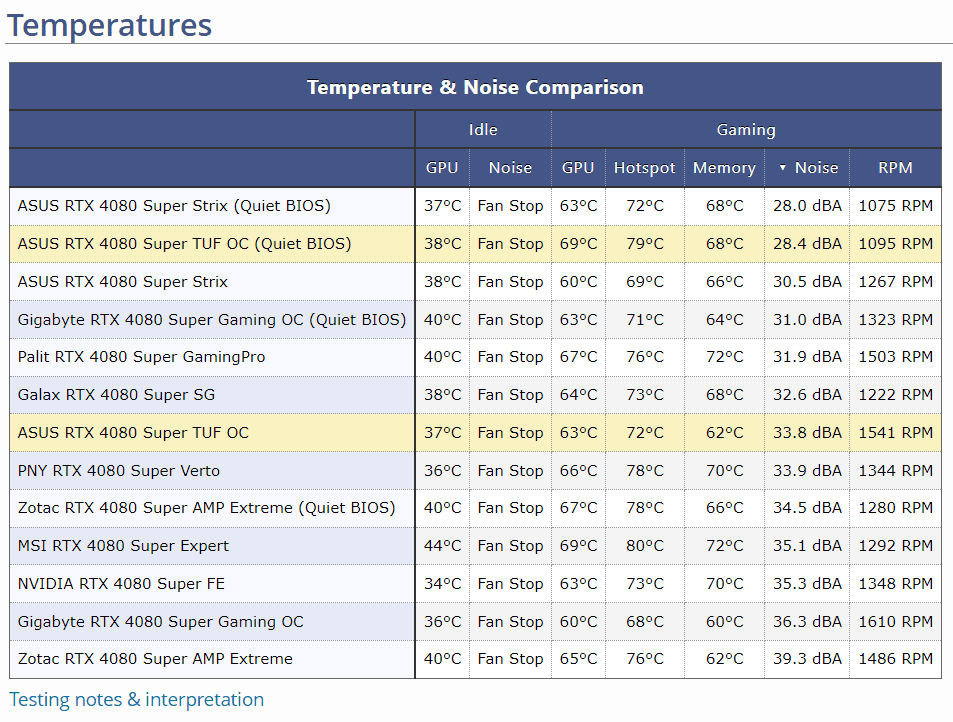953x722 pixels.
Task: Click the Idle Noise column header
Action: click(510, 168)
